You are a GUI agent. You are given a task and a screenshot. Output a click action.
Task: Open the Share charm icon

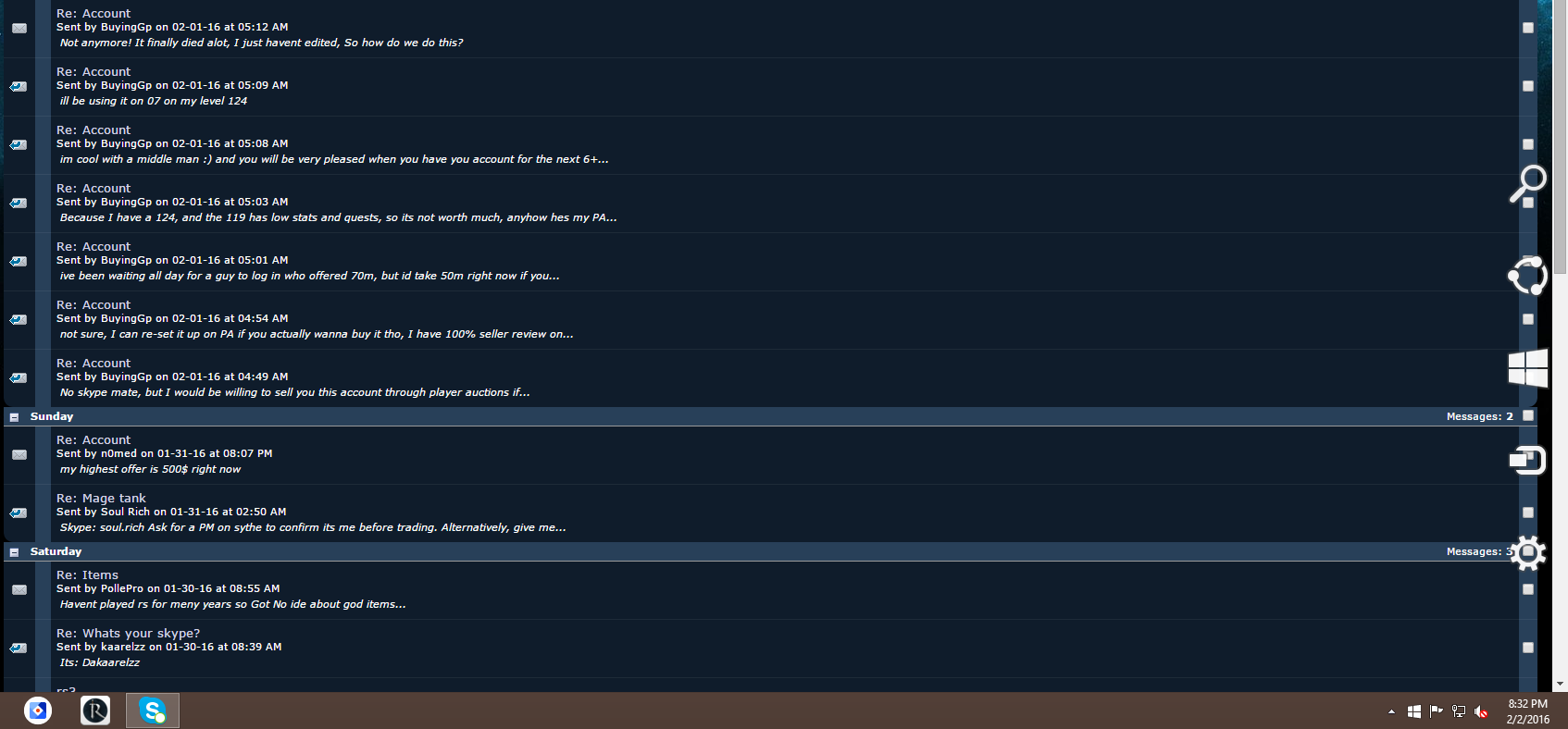pyautogui.click(x=1528, y=275)
